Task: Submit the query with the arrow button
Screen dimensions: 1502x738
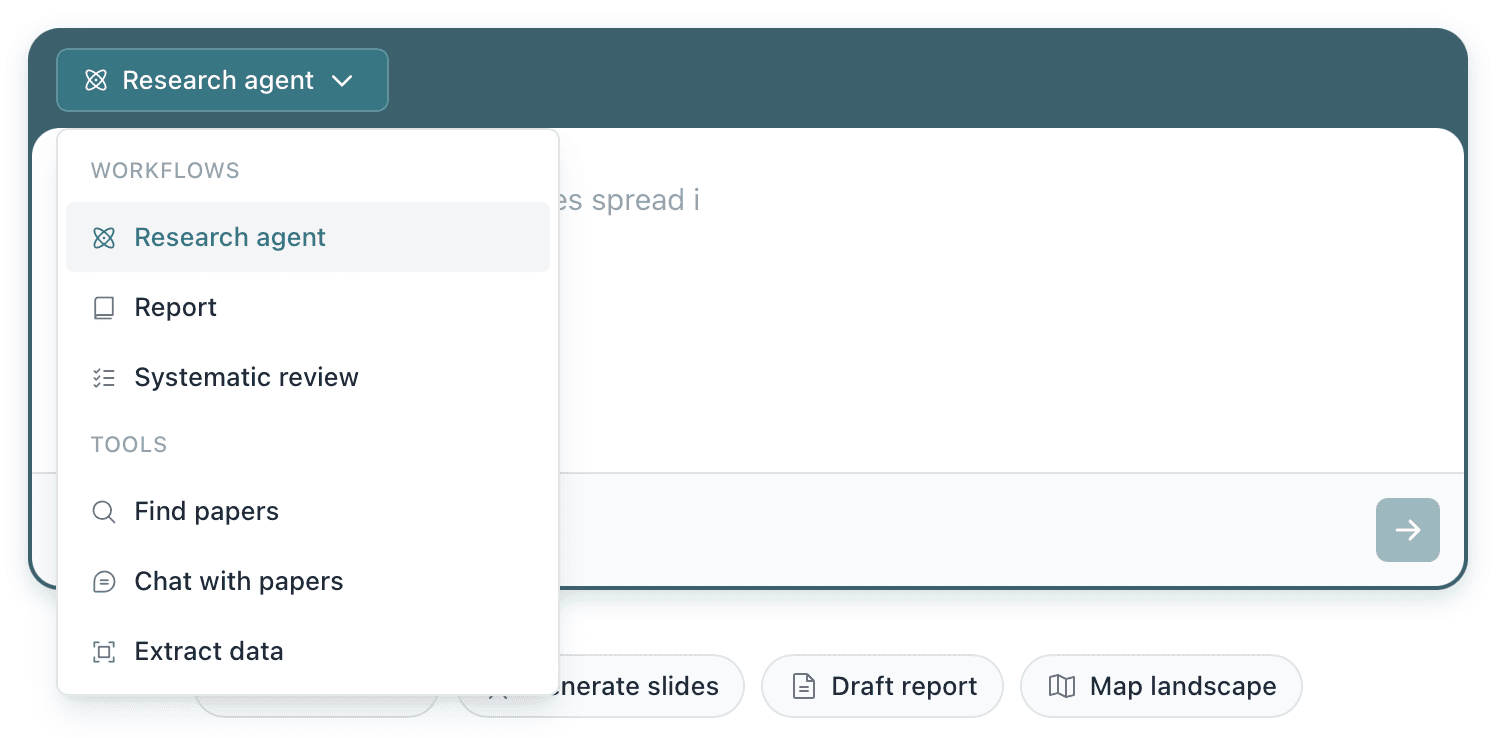Action: coord(1408,530)
